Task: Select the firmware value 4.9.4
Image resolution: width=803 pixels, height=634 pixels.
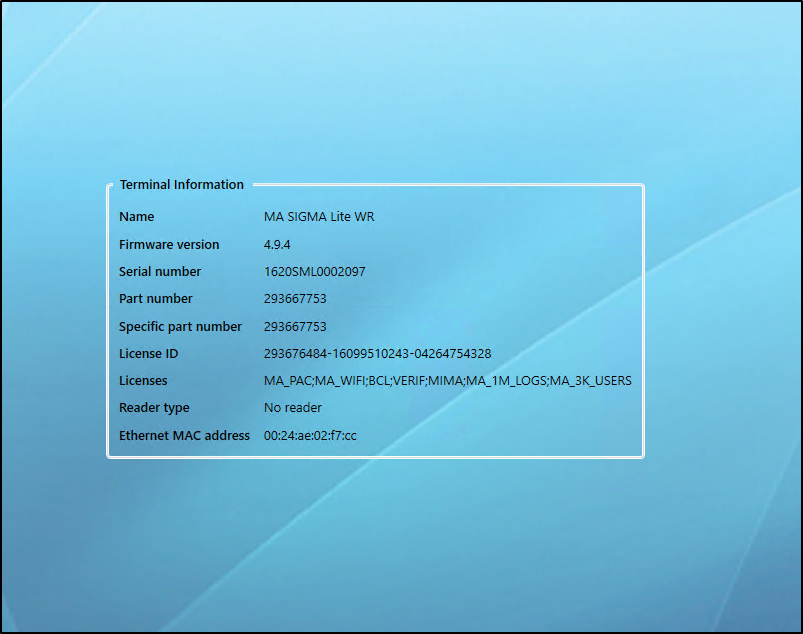Action: pos(277,245)
